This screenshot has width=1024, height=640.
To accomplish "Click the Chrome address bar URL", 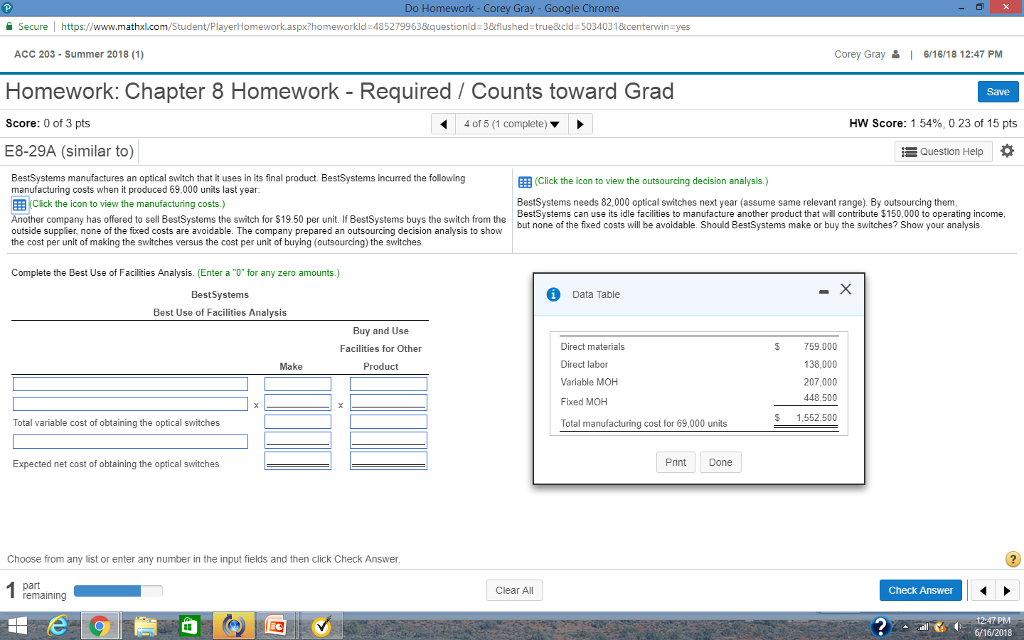I will coord(376,27).
